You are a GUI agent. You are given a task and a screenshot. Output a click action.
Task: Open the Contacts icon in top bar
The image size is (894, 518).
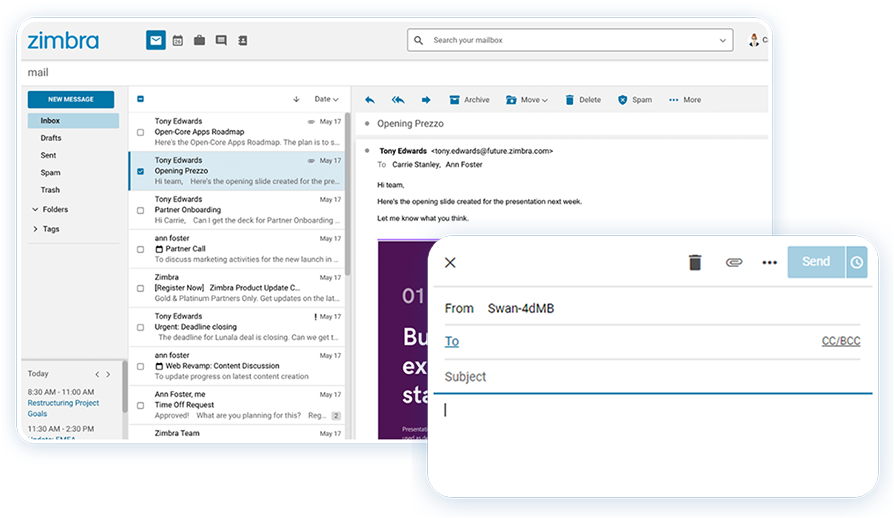click(x=243, y=40)
